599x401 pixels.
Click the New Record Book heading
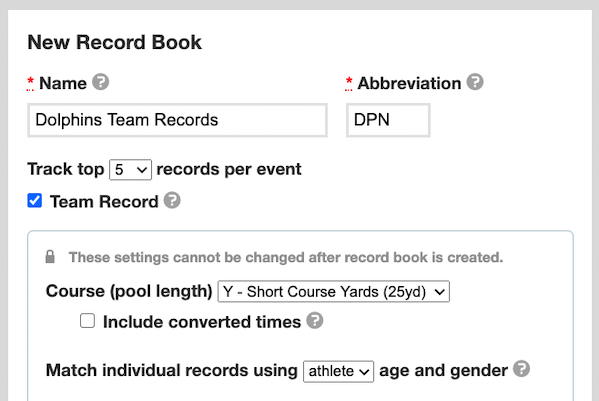pyautogui.click(x=115, y=42)
